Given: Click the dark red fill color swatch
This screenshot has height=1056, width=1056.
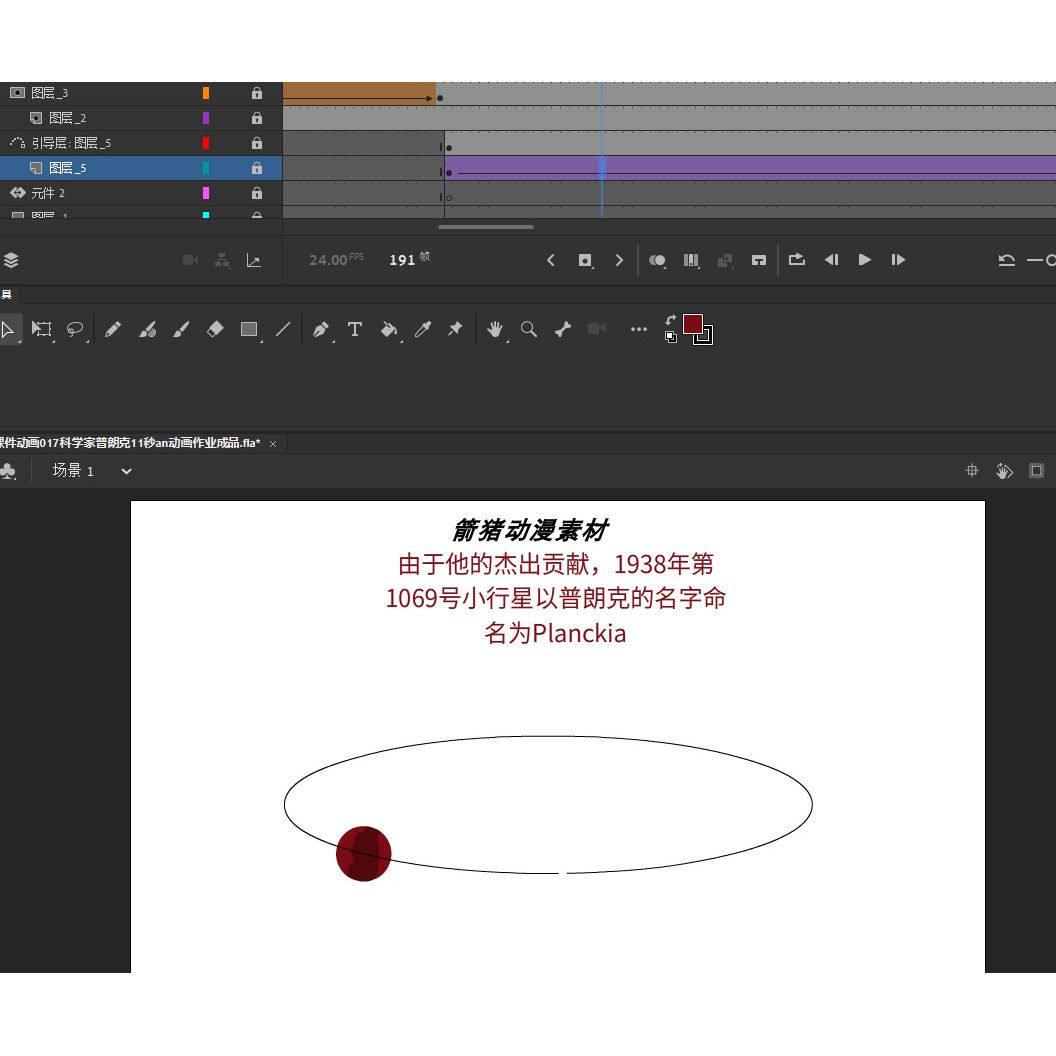Looking at the screenshot, I should (x=693, y=324).
